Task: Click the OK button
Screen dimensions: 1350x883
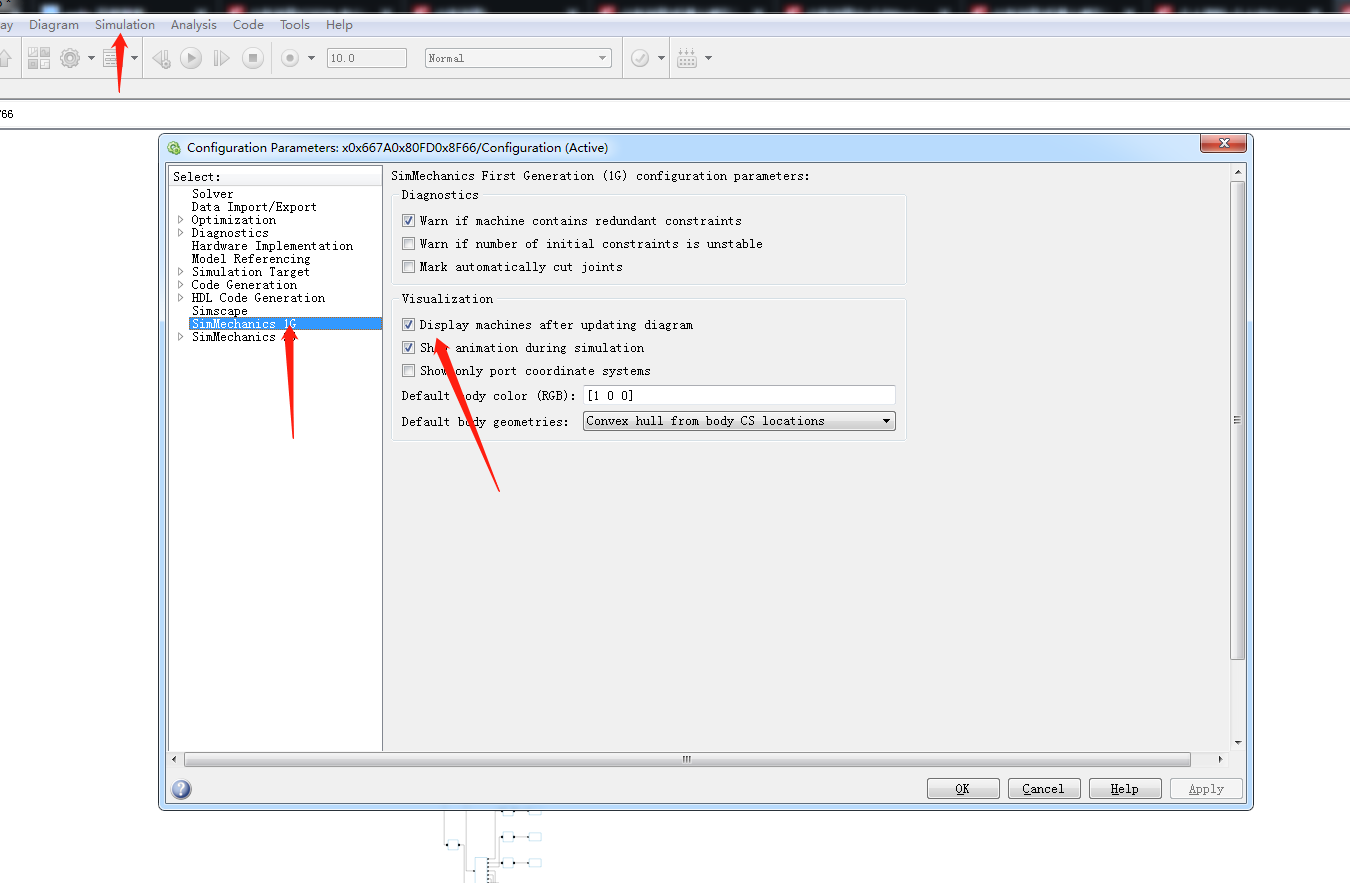Action: click(963, 789)
